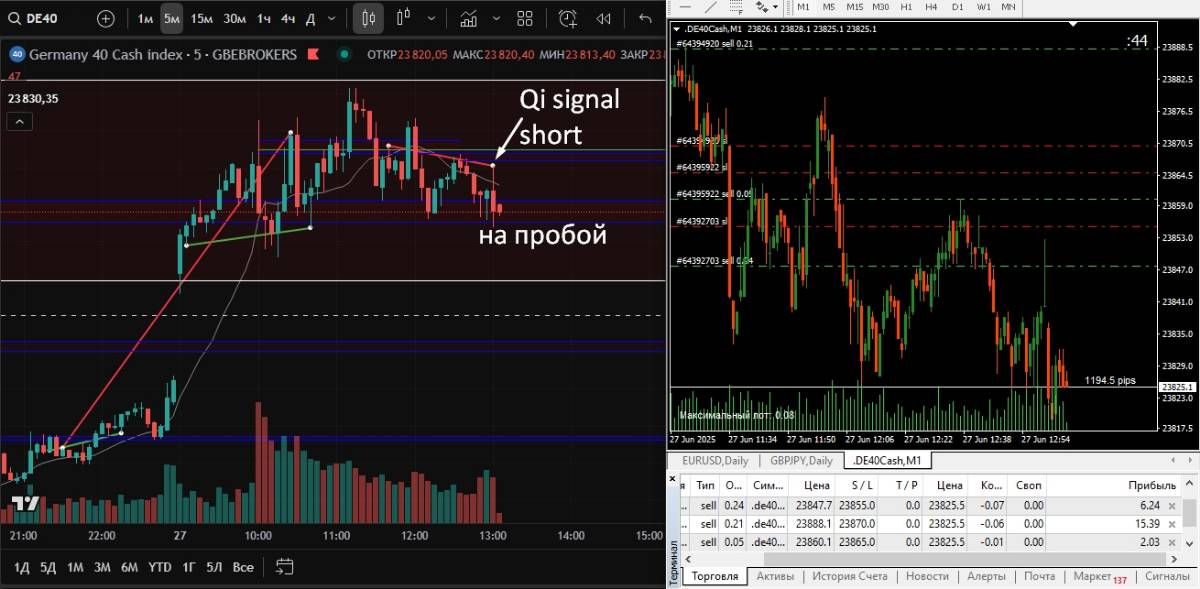1200x589 pixels.
Task: Select the 1Г date range
Action: [x=189, y=567]
